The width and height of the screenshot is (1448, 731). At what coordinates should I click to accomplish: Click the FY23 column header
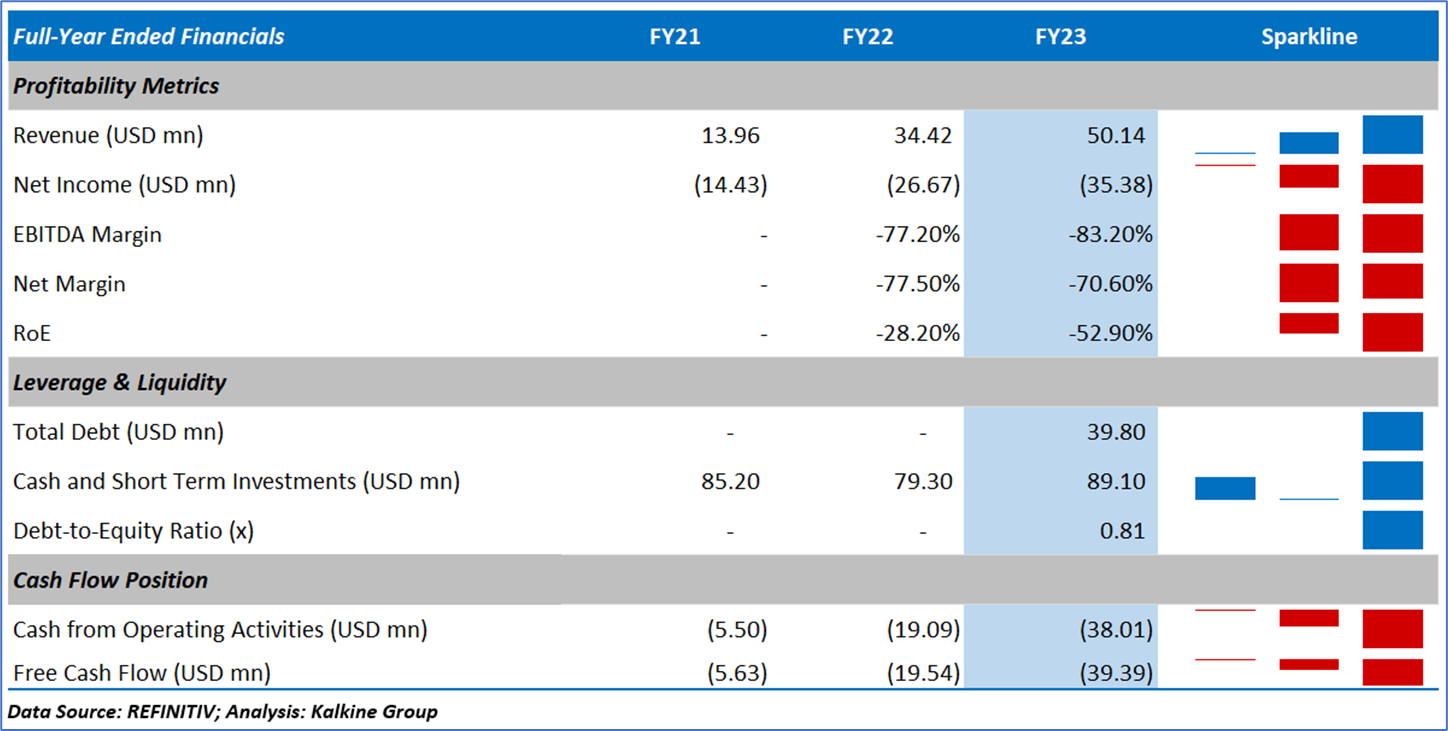click(1060, 37)
